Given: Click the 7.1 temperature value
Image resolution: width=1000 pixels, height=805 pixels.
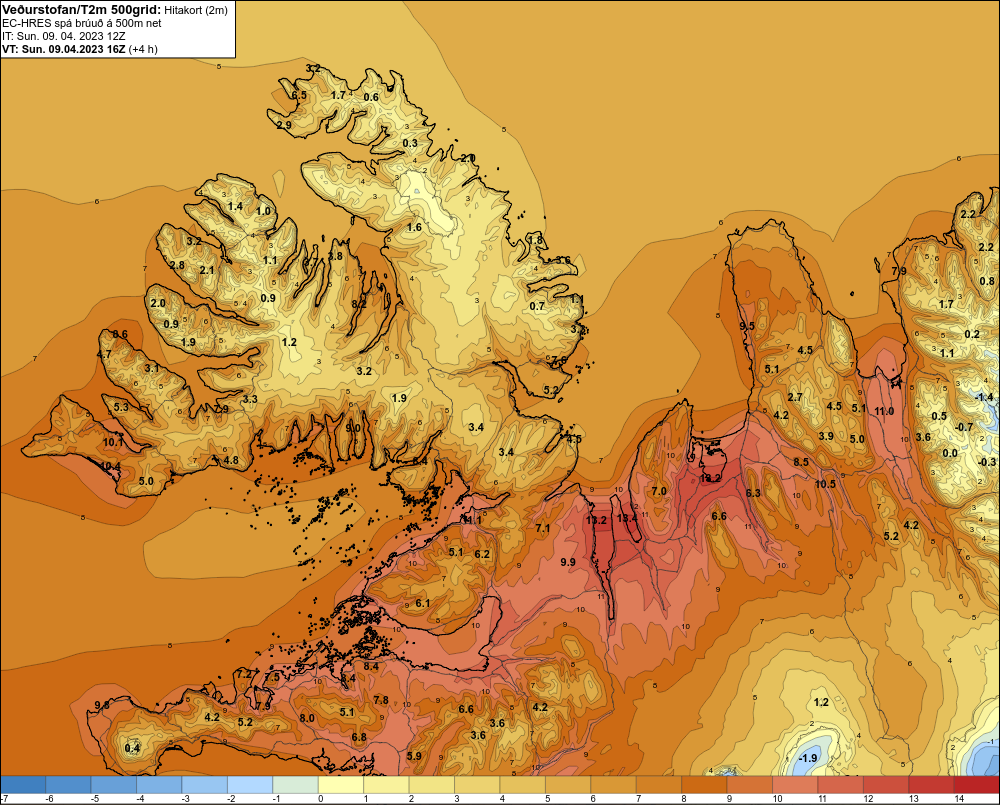Looking at the screenshot, I should point(543,528).
